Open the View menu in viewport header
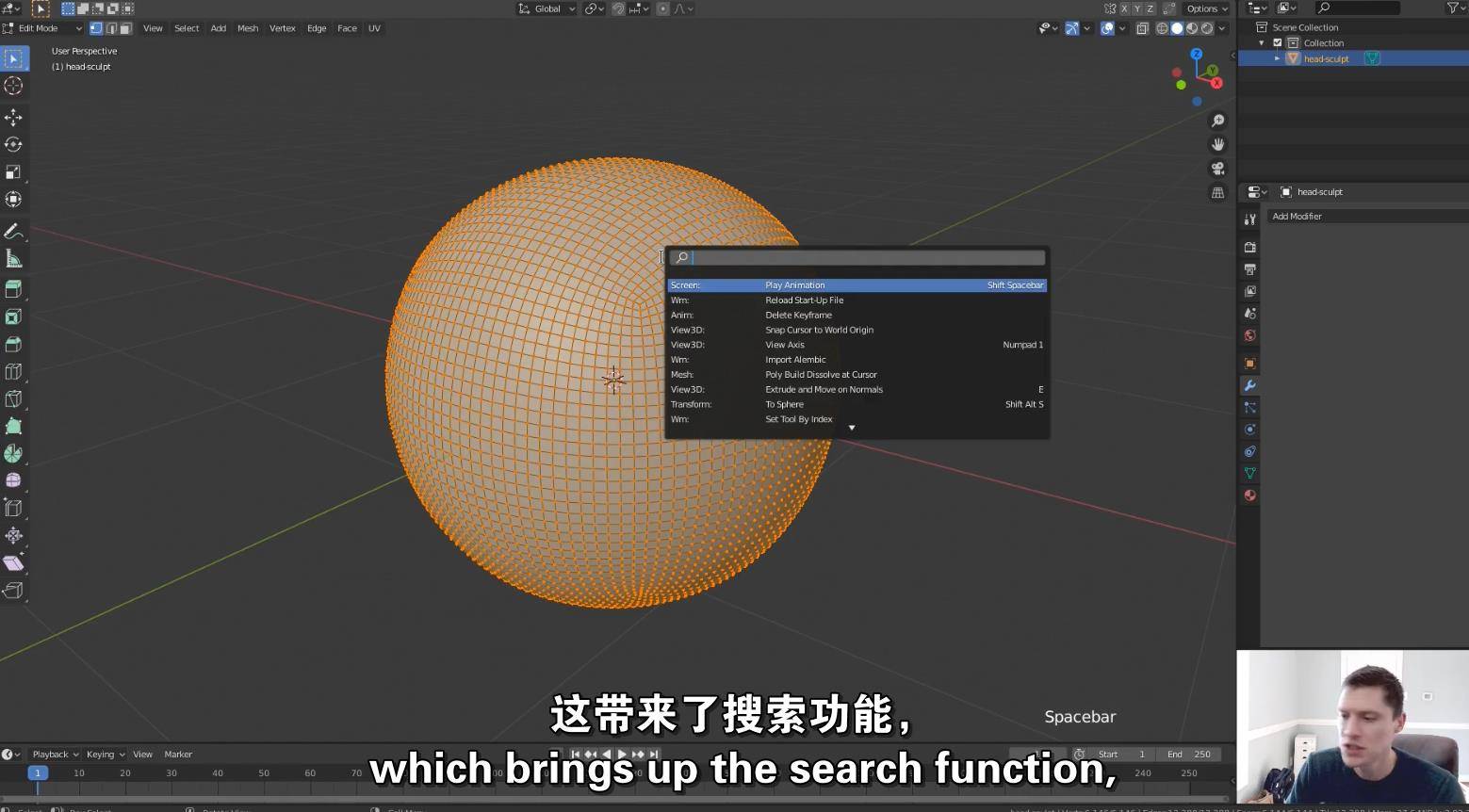The image size is (1469, 812). 153,28
